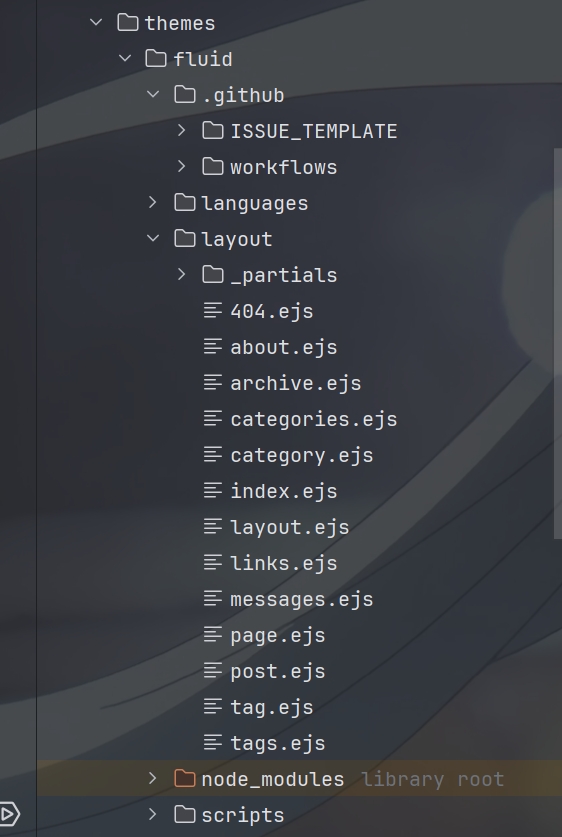Collapse the layout folder
The height and width of the screenshot is (837, 562).
tap(153, 238)
